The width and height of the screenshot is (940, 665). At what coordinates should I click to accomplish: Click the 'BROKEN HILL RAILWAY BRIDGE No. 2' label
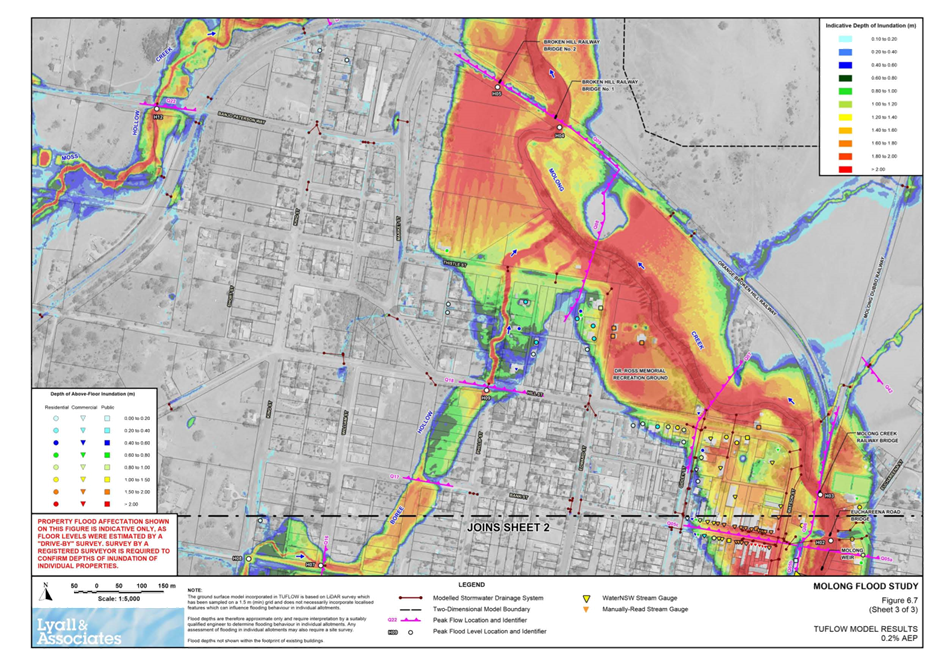(571, 46)
